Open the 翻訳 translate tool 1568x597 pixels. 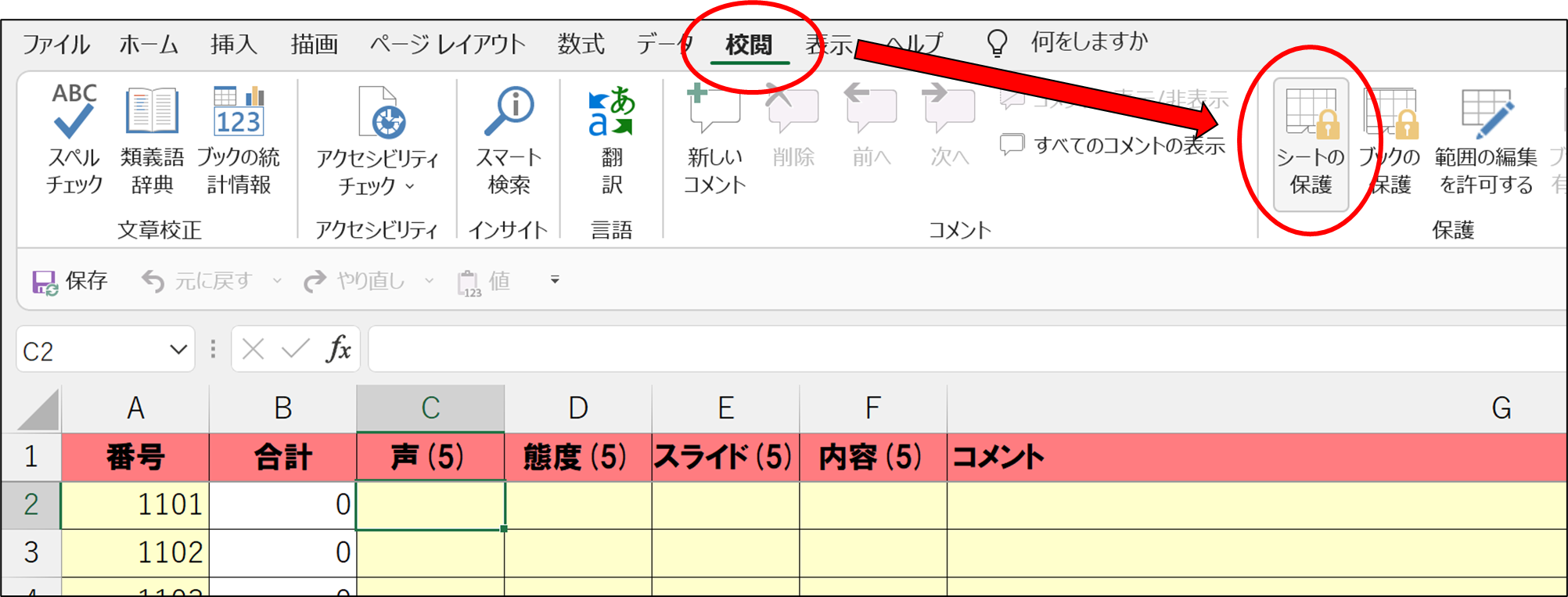pos(612,139)
